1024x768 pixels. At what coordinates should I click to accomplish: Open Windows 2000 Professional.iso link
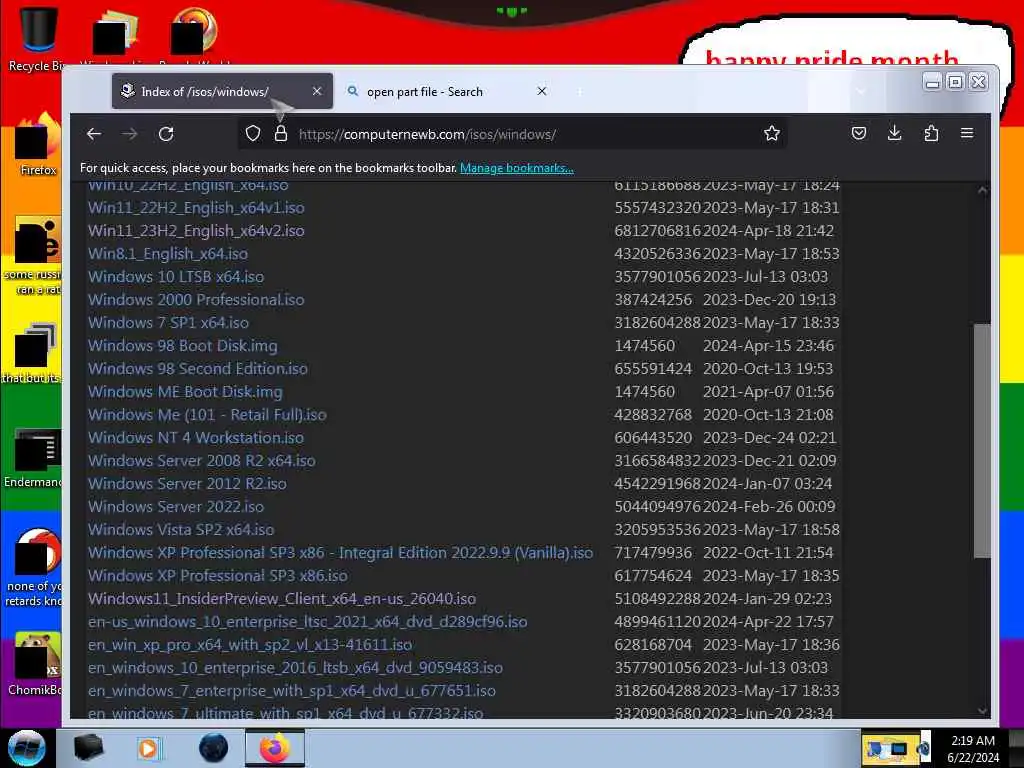click(x=196, y=300)
